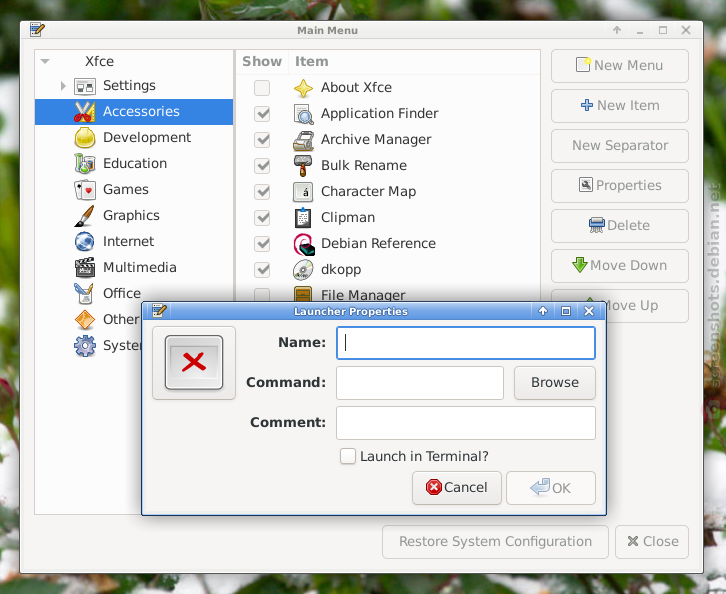Select Character Map item text

[x=369, y=192]
